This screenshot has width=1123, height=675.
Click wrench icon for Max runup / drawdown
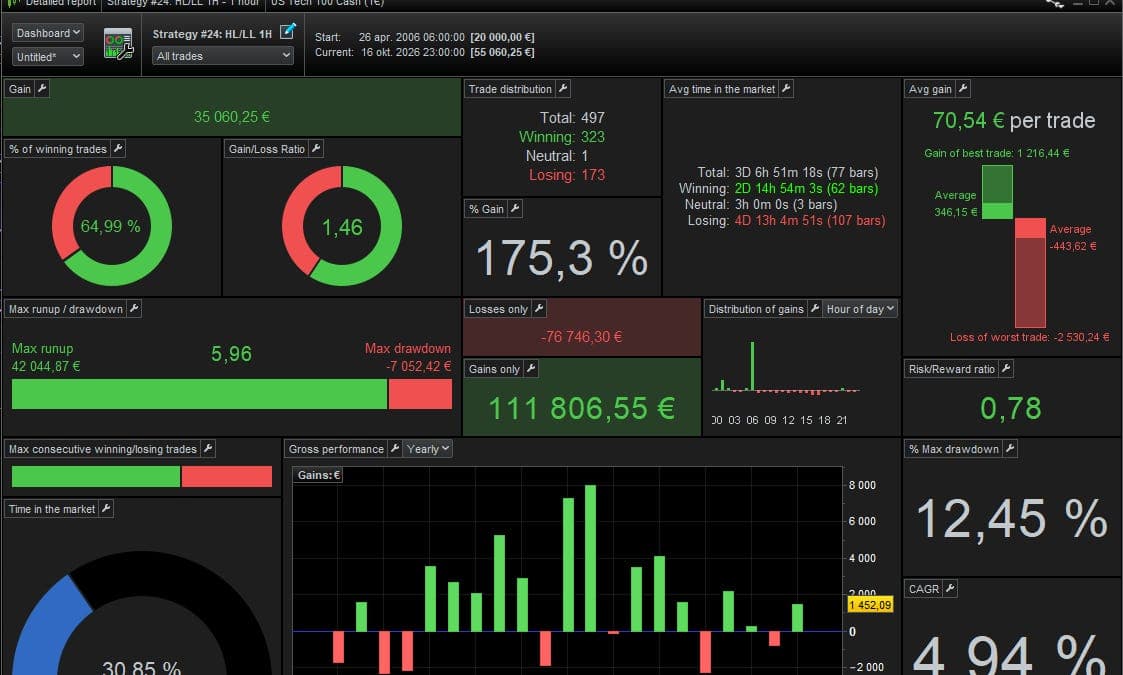134,309
